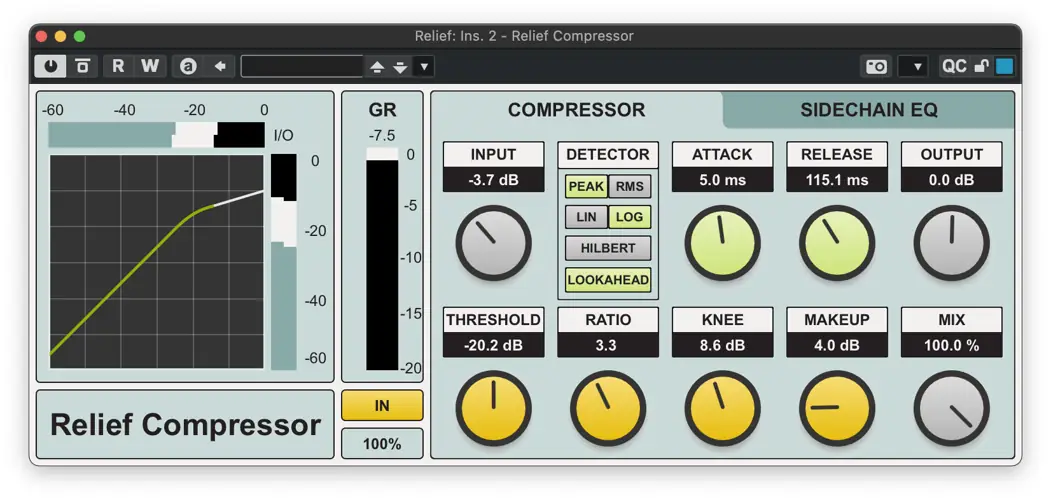
Task: Load next preset with down arrow
Action: (x=400, y=66)
